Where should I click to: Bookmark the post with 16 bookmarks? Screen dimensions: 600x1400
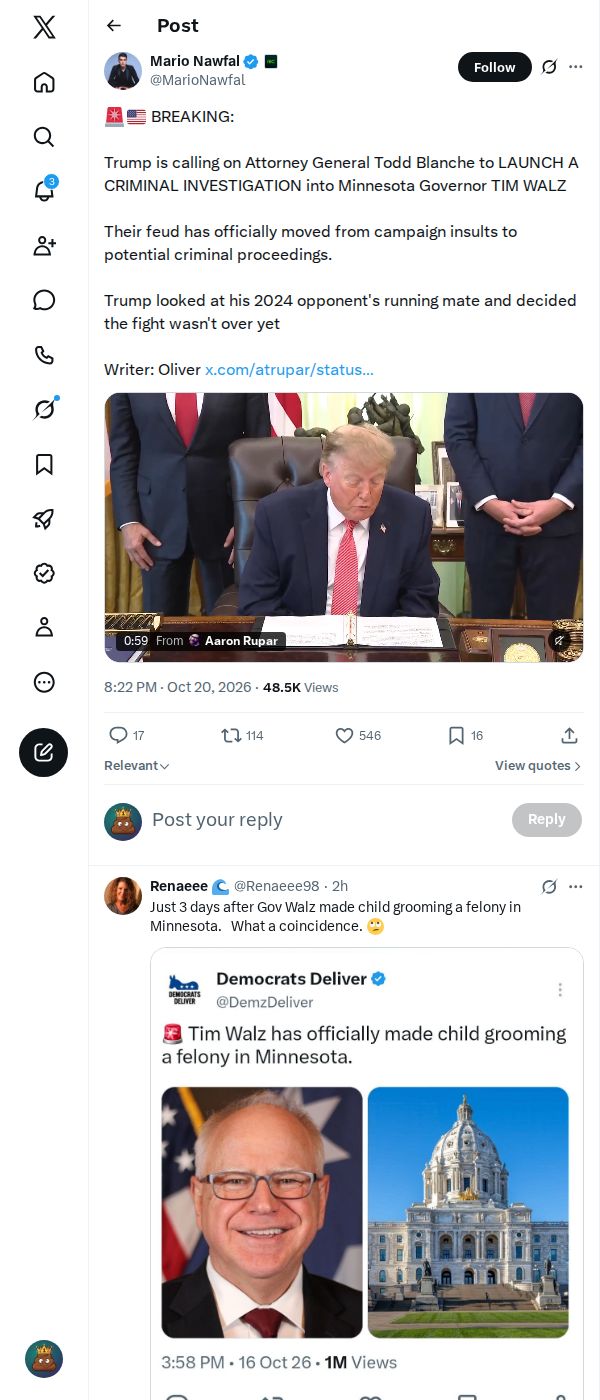[x=465, y=736]
